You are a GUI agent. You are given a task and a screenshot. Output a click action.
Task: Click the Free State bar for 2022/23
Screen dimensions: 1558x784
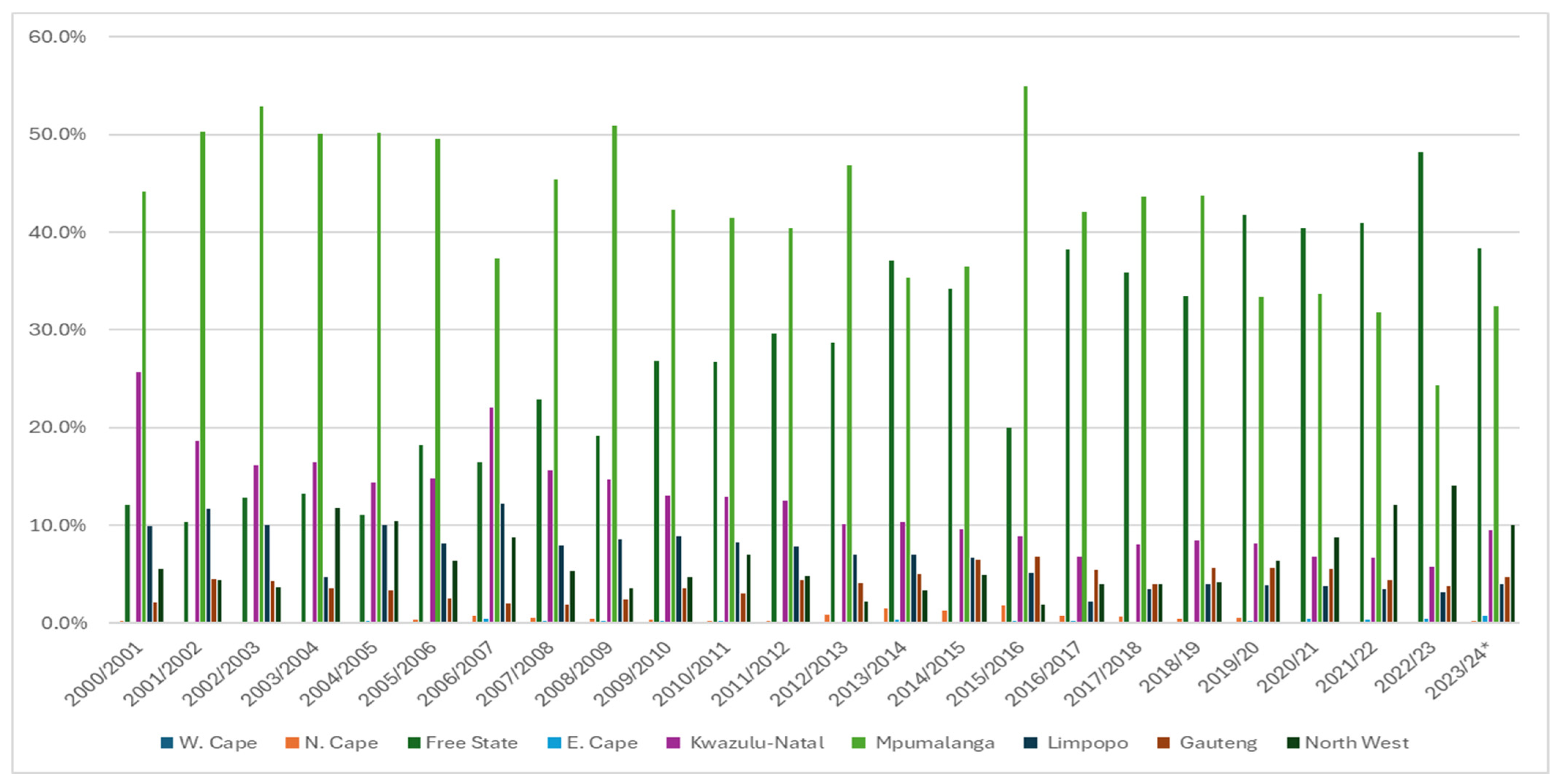tap(1421, 387)
